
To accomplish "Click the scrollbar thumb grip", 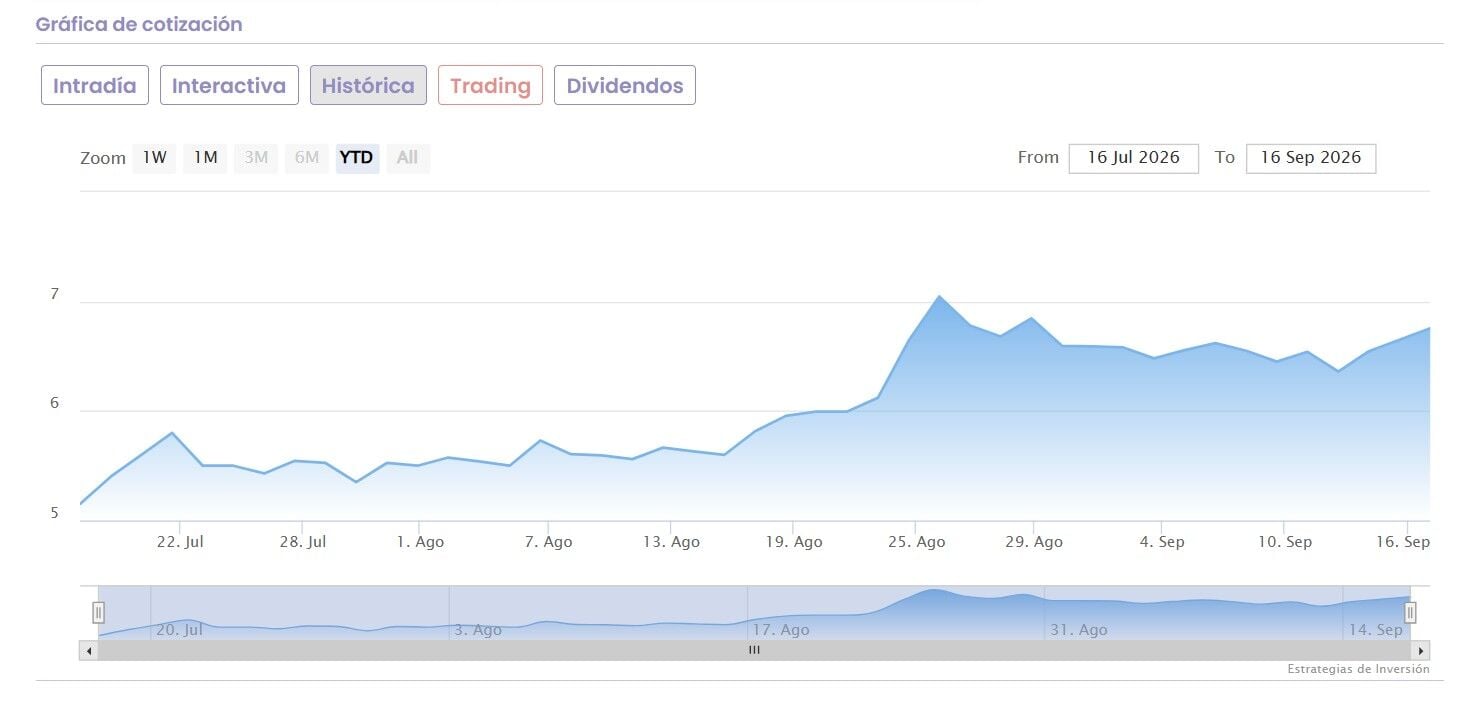I will click(x=754, y=650).
